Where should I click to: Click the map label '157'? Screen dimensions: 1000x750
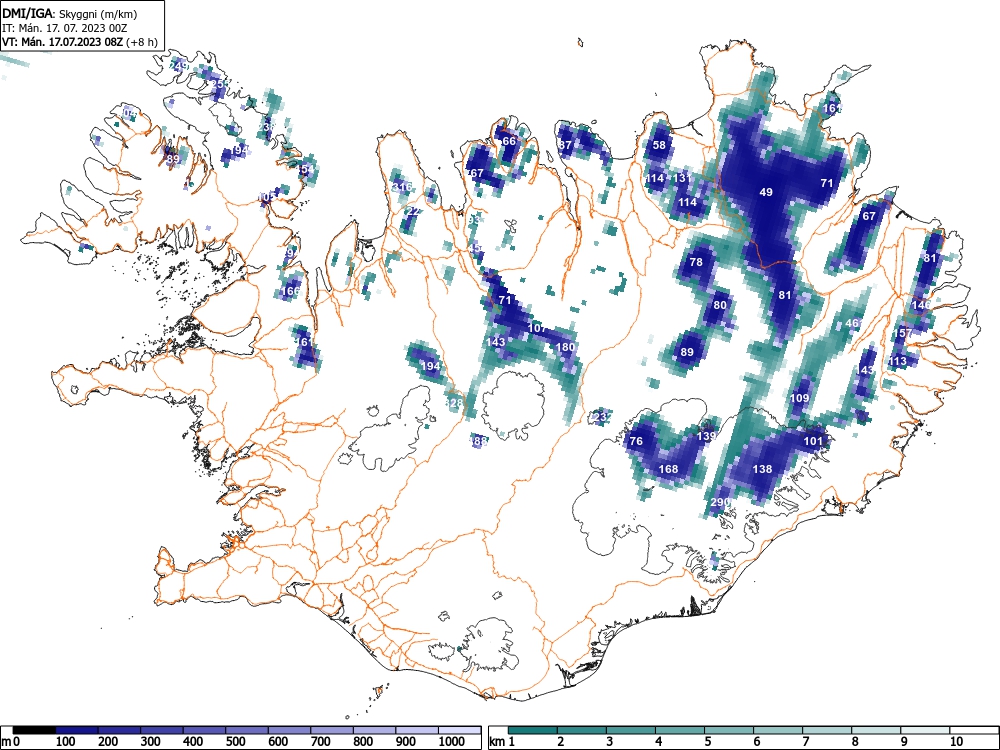(x=902, y=333)
